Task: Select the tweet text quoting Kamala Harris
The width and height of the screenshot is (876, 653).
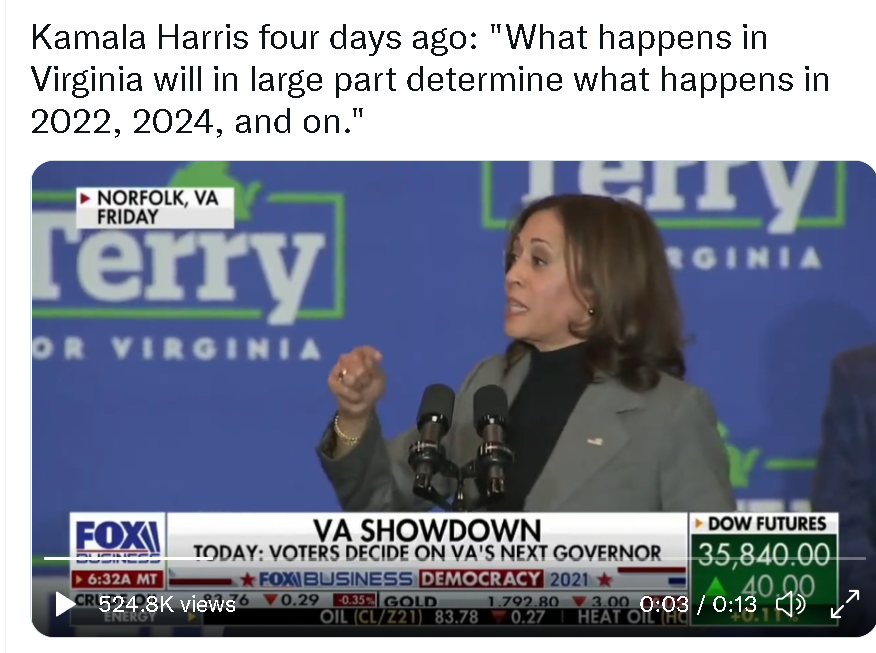Action: point(430,79)
